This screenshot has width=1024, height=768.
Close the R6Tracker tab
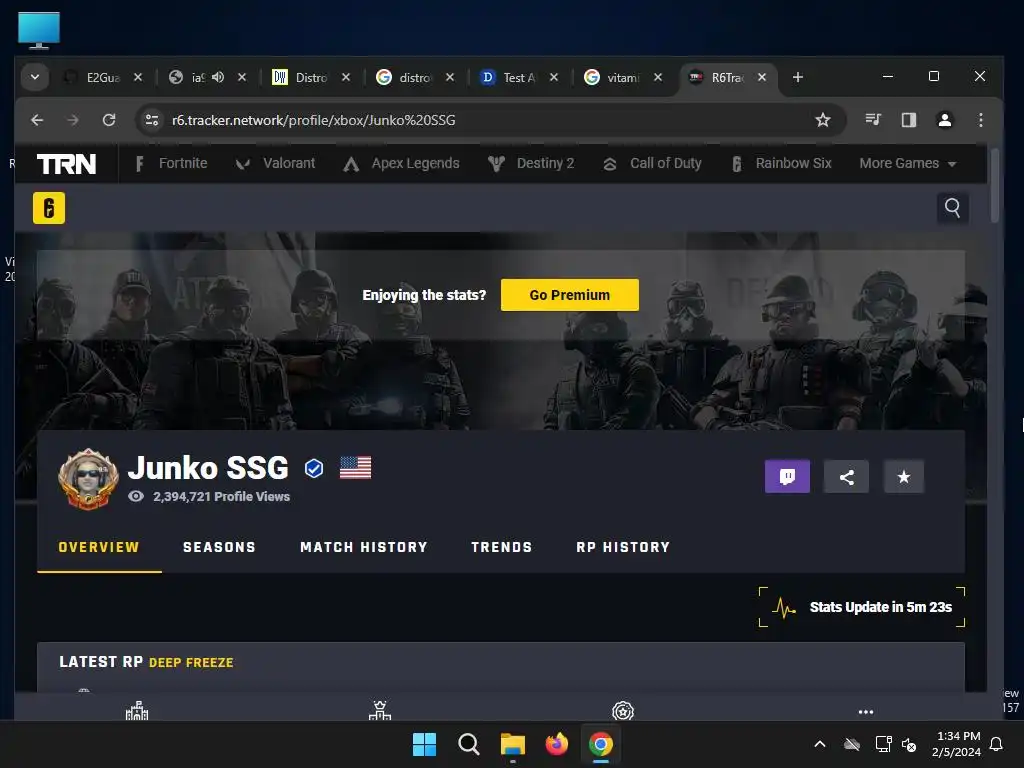pos(761,77)
